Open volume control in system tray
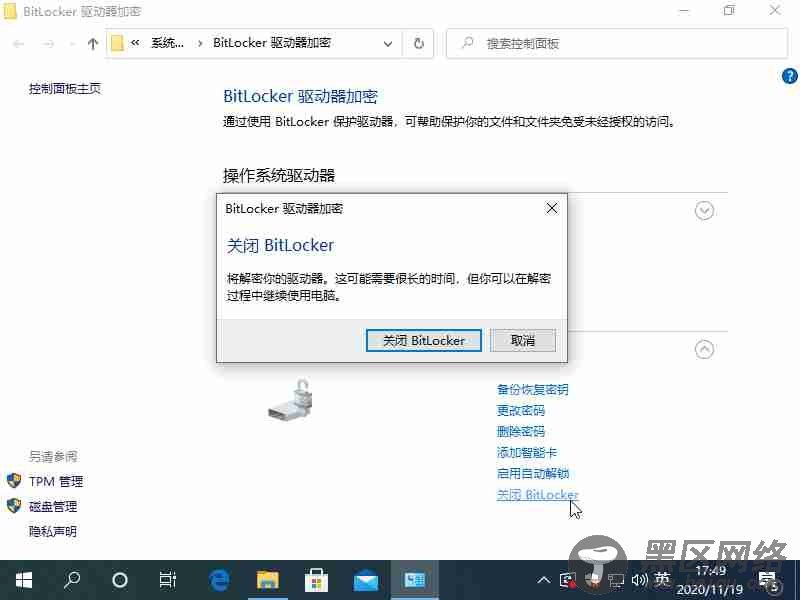Screen dimensions: 800x600 tap(639, 580)
